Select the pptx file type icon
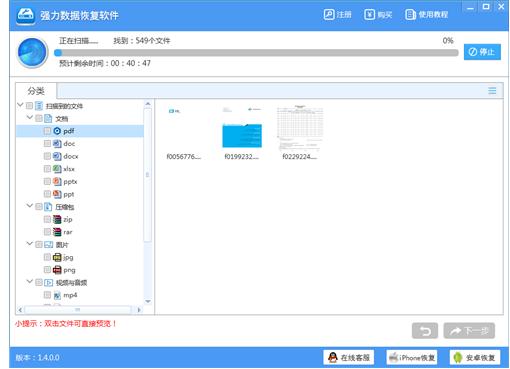Screen dimensions: 510x369 coord(57,182)
